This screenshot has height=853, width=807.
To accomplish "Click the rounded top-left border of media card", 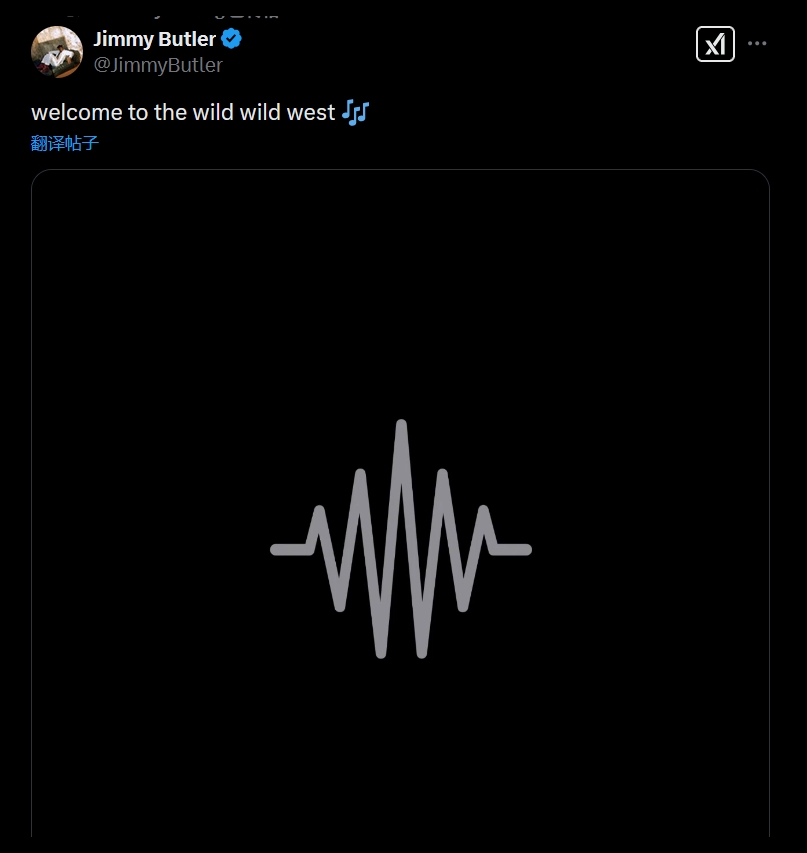I will pos(37,175).
